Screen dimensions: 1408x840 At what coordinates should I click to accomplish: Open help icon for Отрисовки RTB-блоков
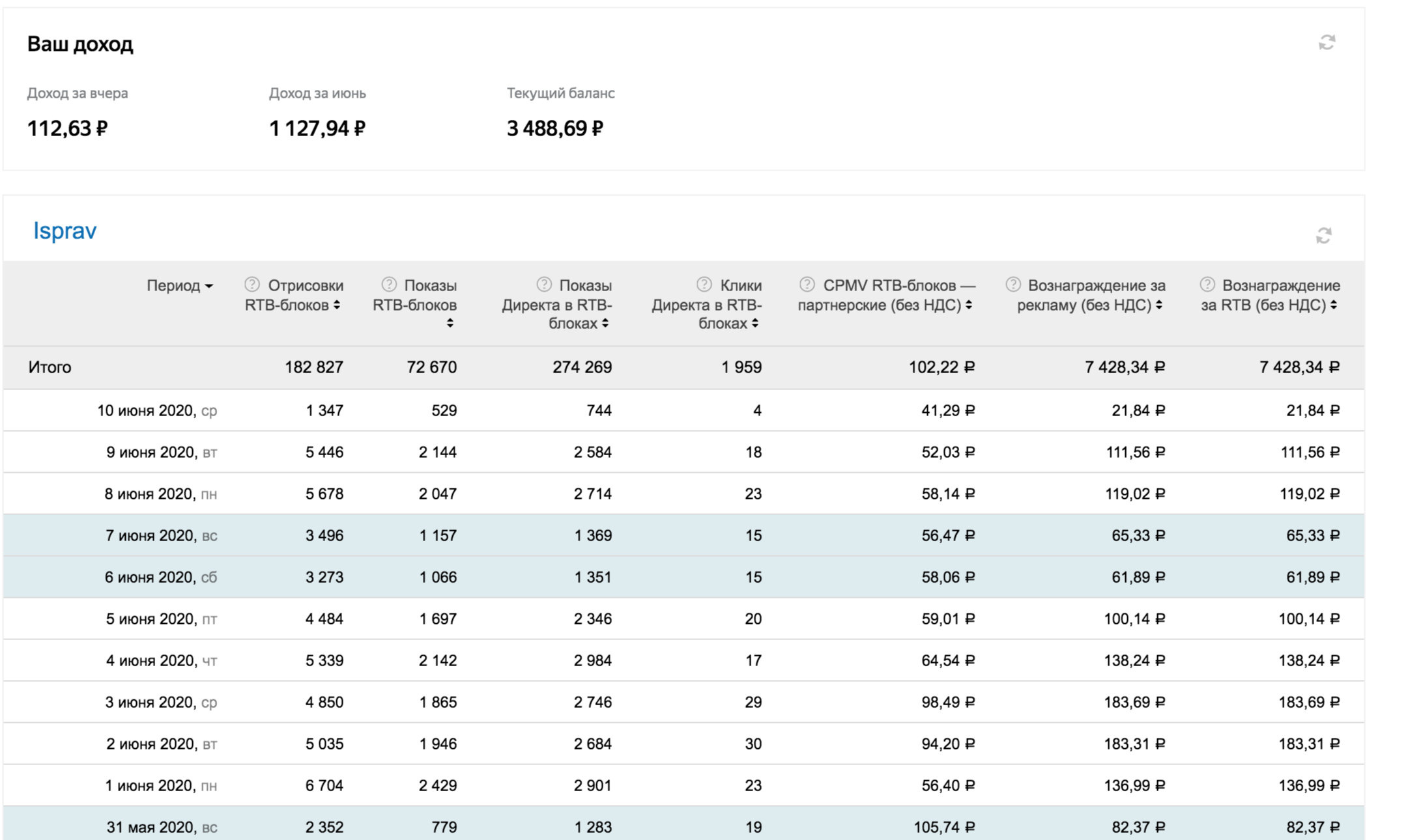click(252, 285)
